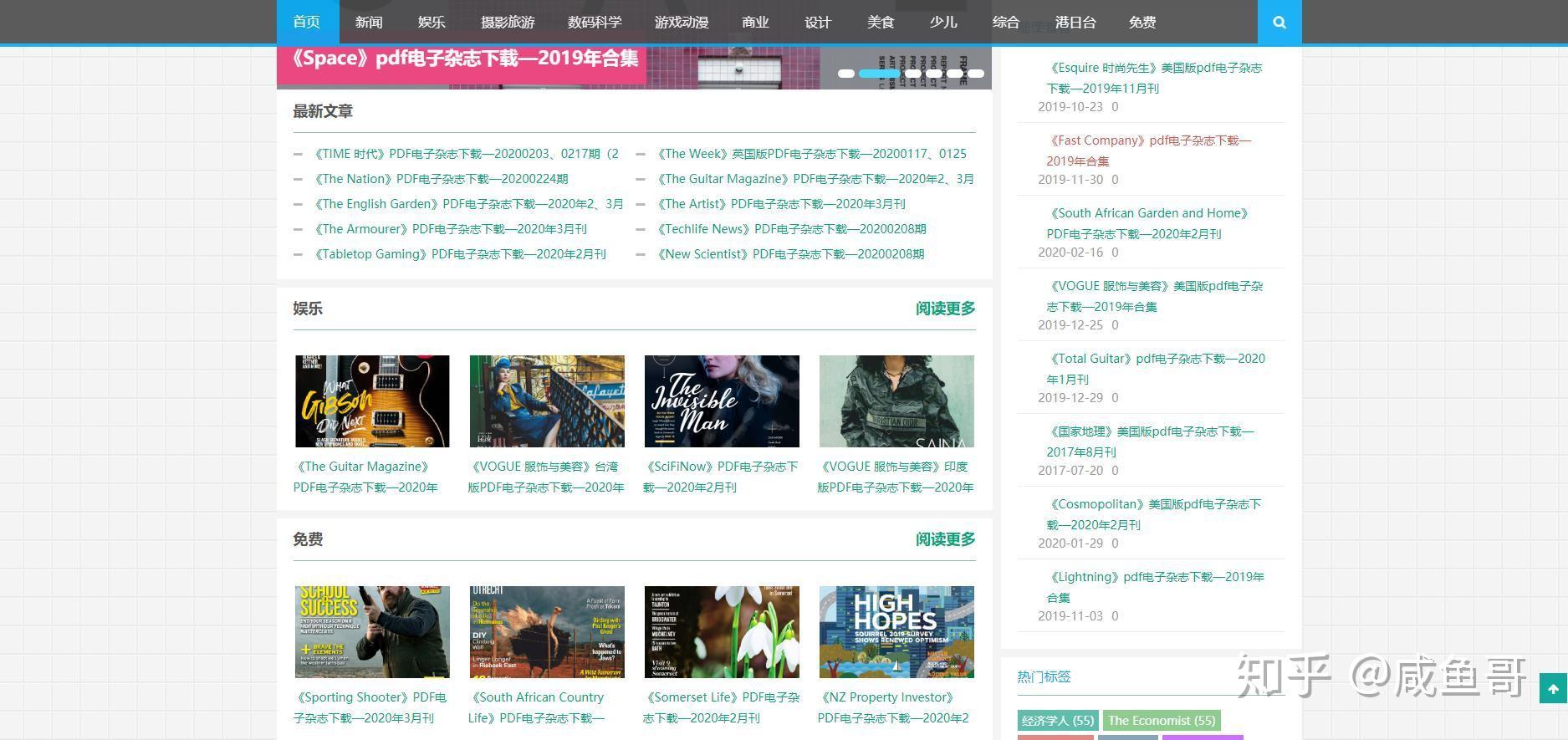This screenshot has height=740, width=1568.
Task: Select the 港日台 menu item
Action: click(x=1075, y=23)
